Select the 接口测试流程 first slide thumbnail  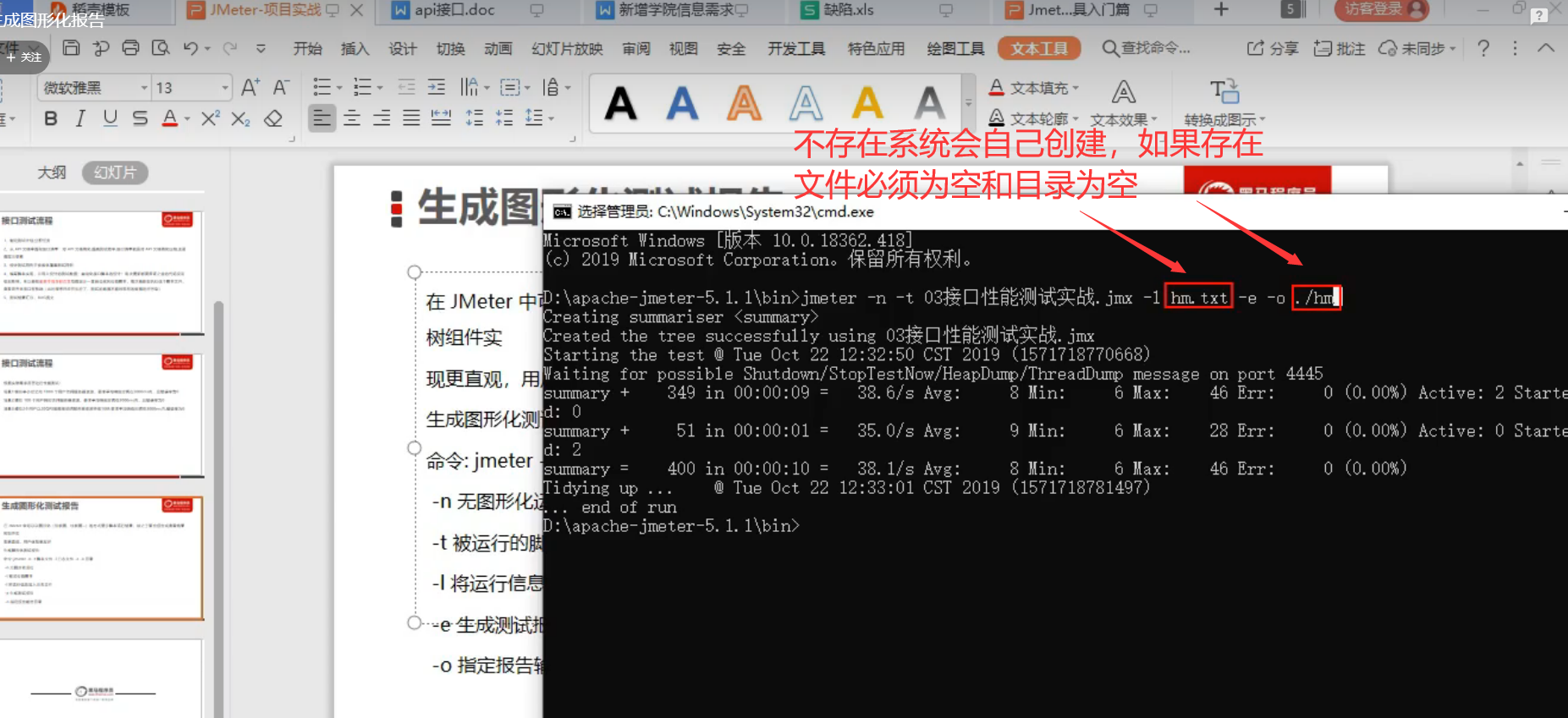pos(102,272)
